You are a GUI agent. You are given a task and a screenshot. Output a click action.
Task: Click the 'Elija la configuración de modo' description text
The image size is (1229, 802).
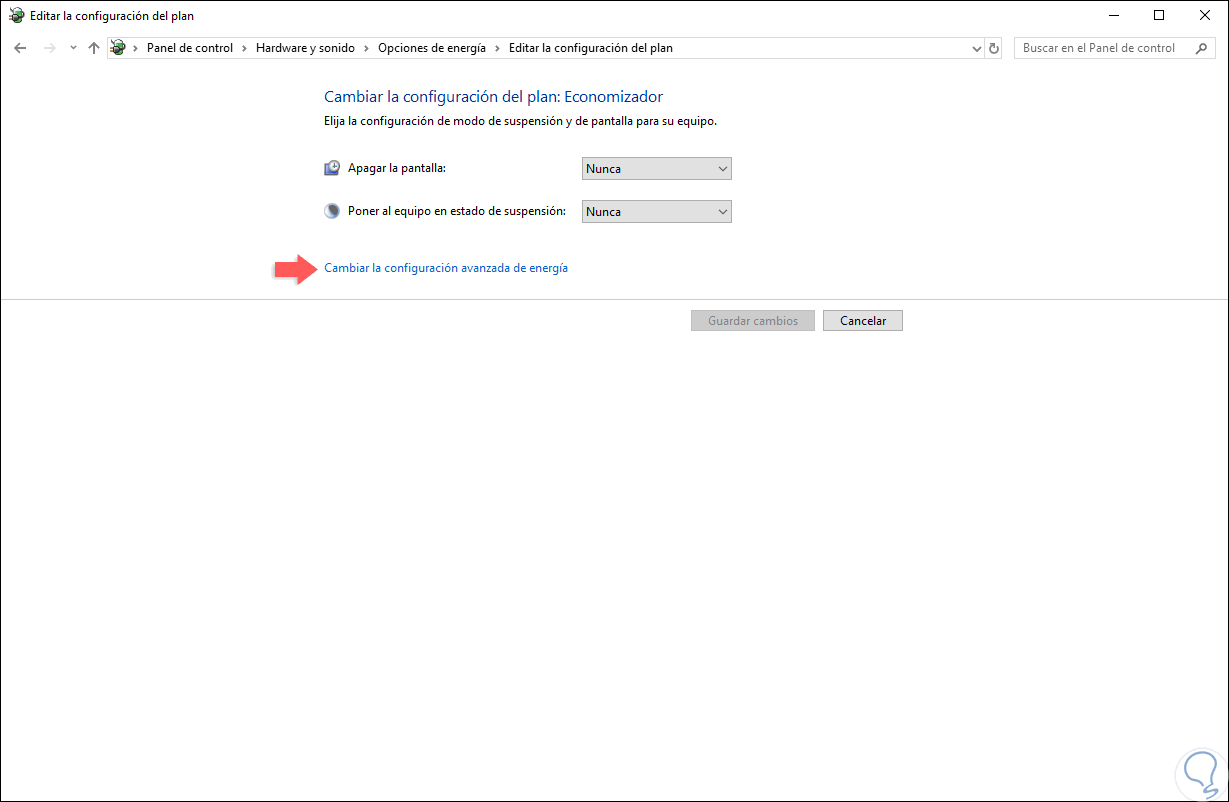[521, 121]
